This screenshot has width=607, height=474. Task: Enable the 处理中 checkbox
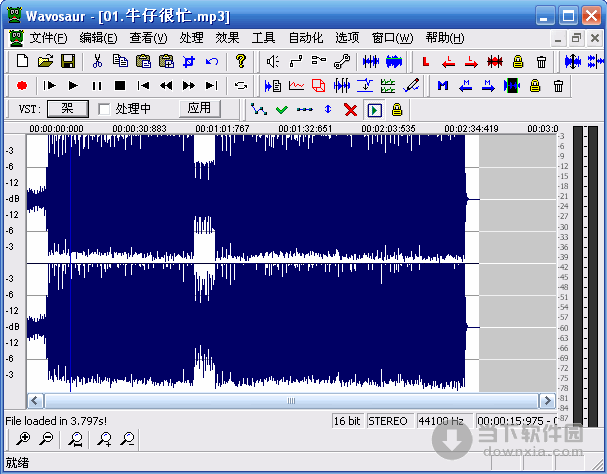[104, 109]
